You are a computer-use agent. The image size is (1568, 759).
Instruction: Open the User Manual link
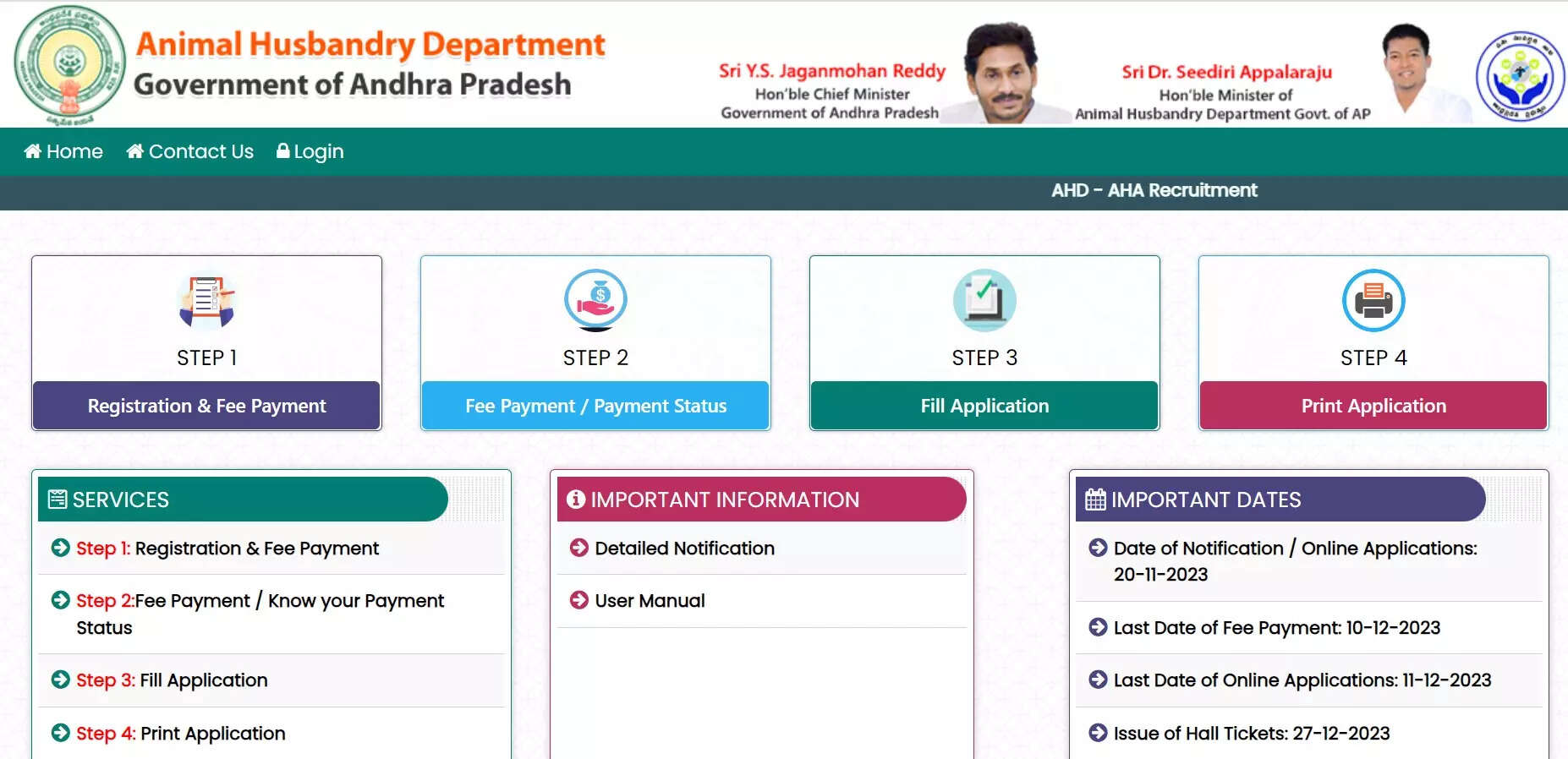click(x=650, y=601)
